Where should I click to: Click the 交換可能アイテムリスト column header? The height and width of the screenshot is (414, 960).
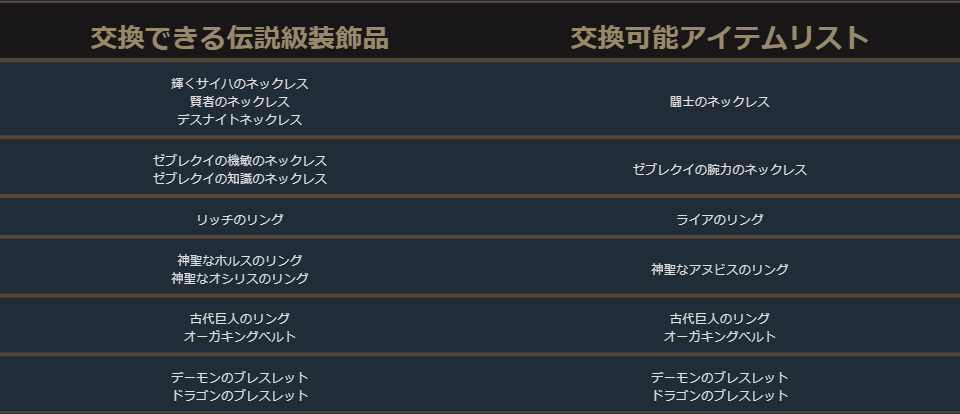pos(719,38)
